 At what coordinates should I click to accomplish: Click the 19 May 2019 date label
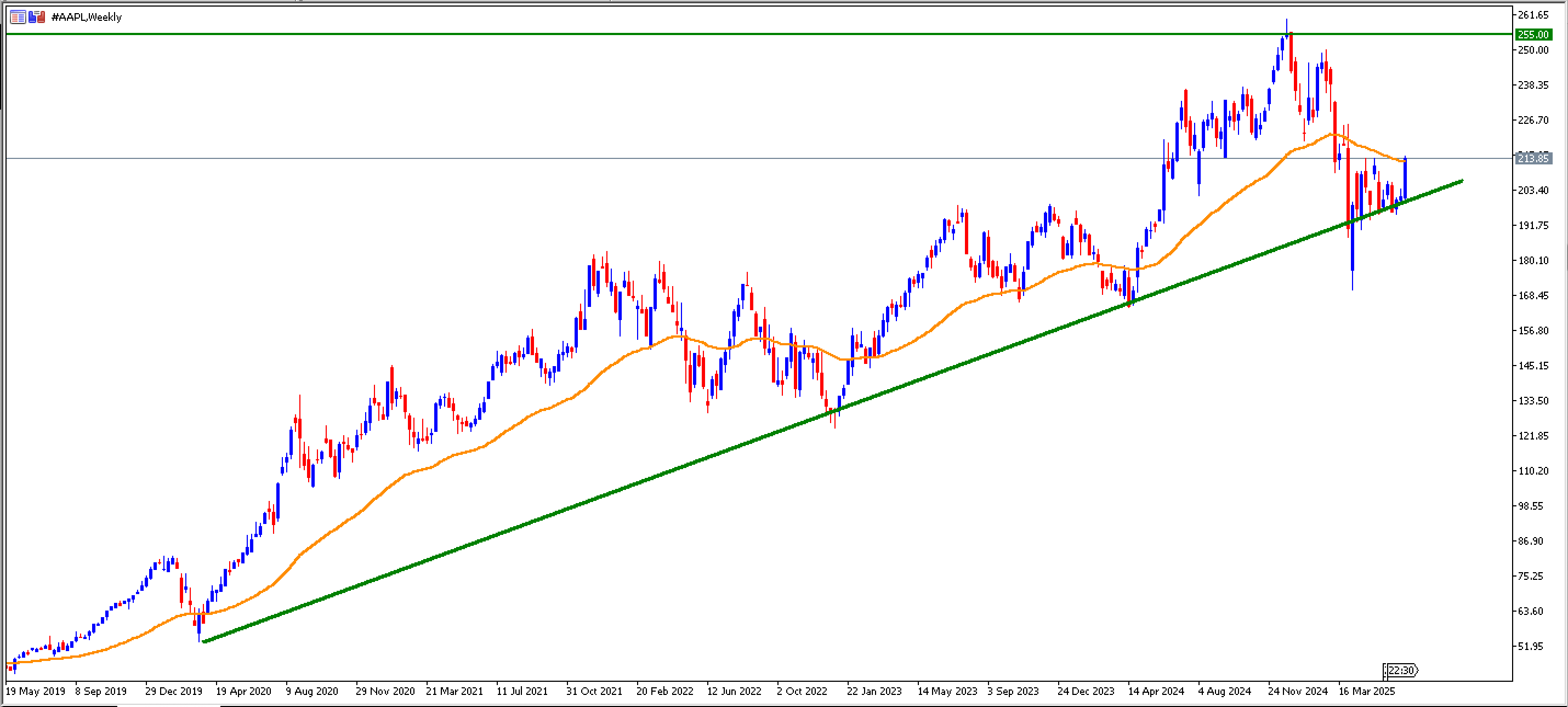pyautogui.click(x=35, y=692)
